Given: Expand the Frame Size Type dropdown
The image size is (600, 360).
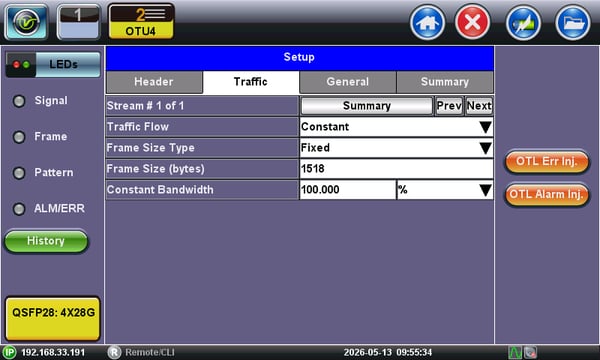Looking at the screenshot, I should click(x=396, y=148).
